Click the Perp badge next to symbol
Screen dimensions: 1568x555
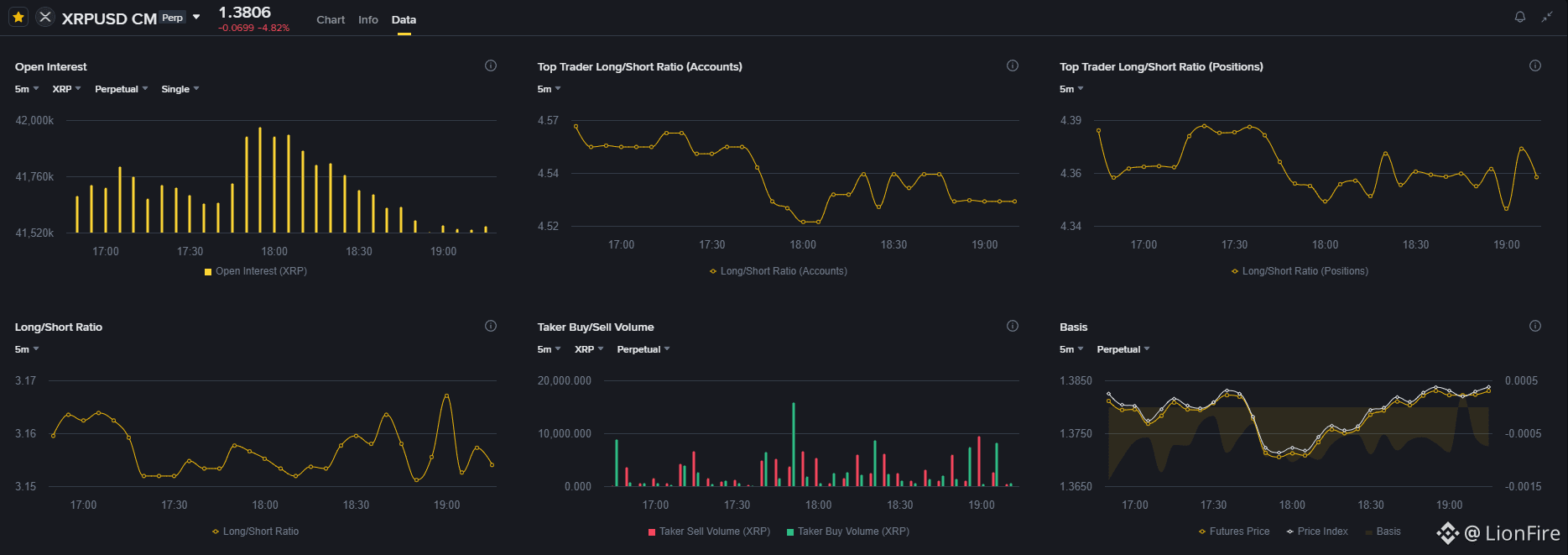(172, 18)
